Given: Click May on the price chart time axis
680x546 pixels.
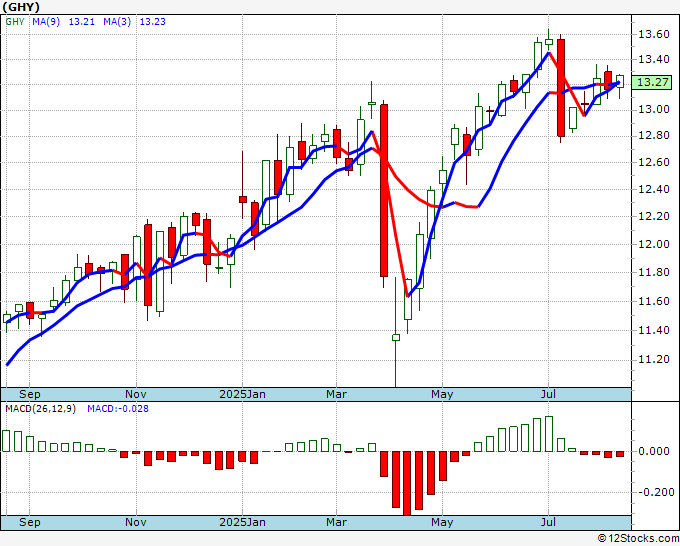Looking at the screenshot, I should [x=442, y=394].
